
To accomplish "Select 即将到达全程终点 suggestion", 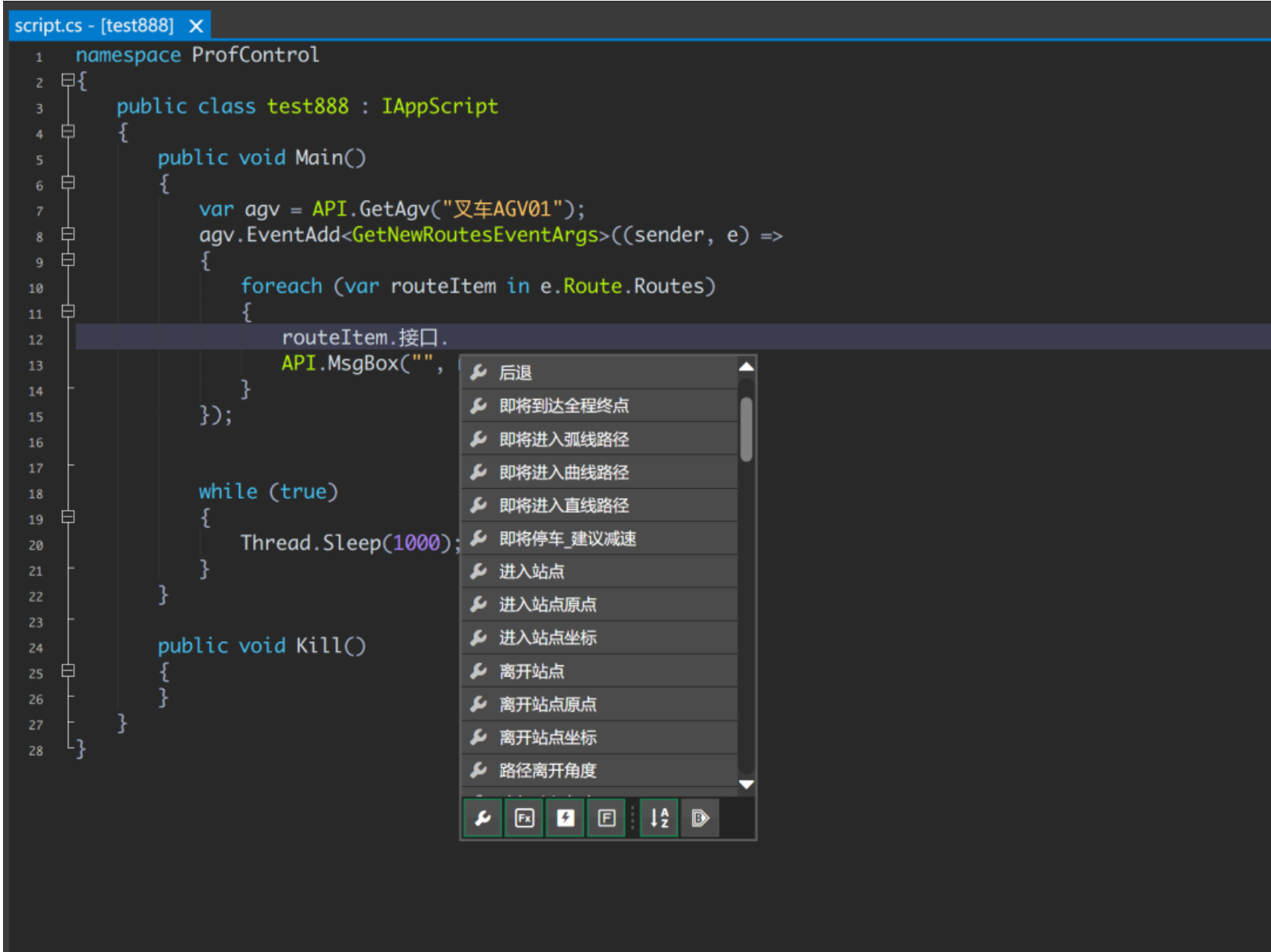I will pyautogui.click(x=599, y=406).
